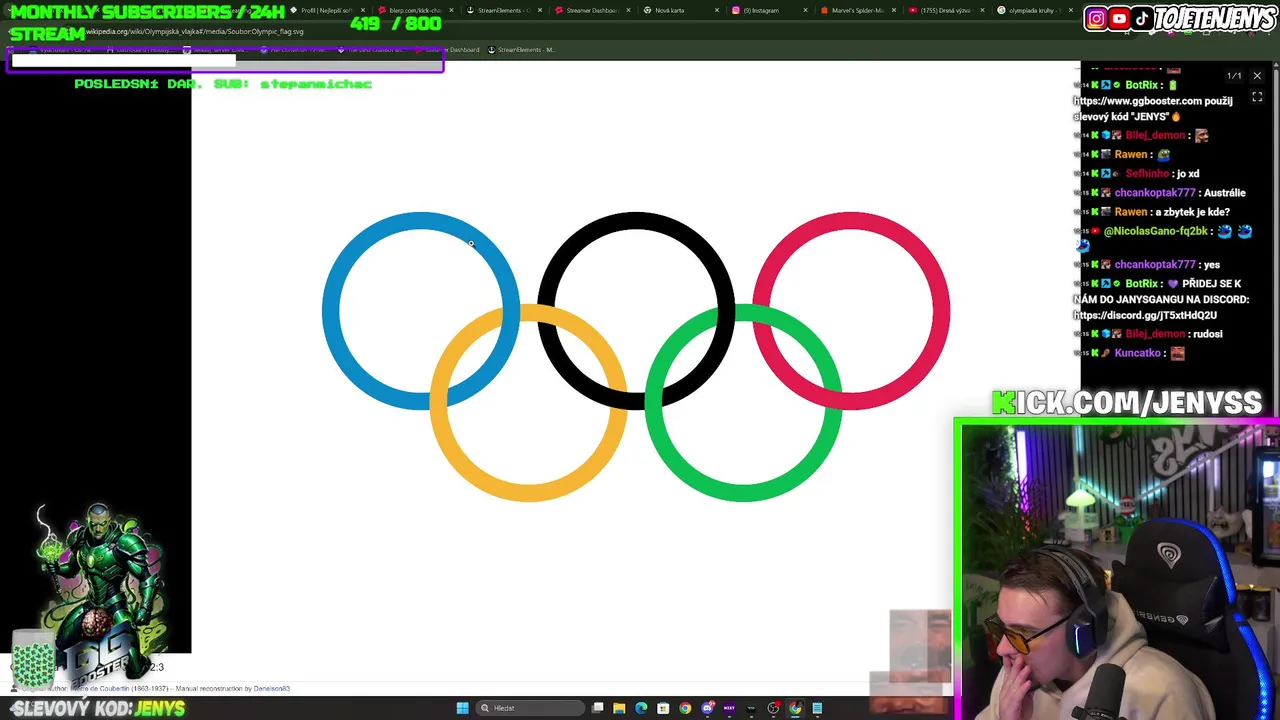
Task: Open Microsoft Edge from the taskbar
Action: (641, 708)
